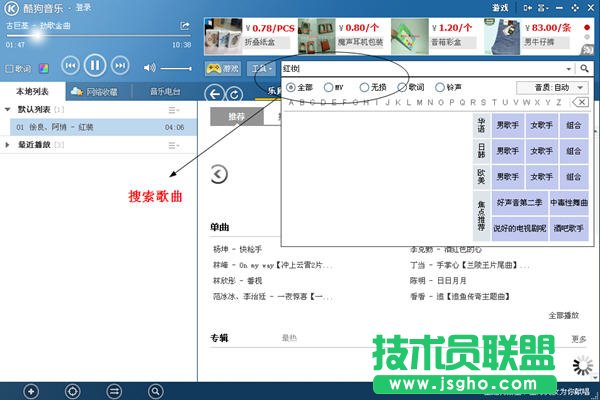Screen dimensions: 600x400
Task: Change the play mode with the shuffle icon
Action: (114, 392)
